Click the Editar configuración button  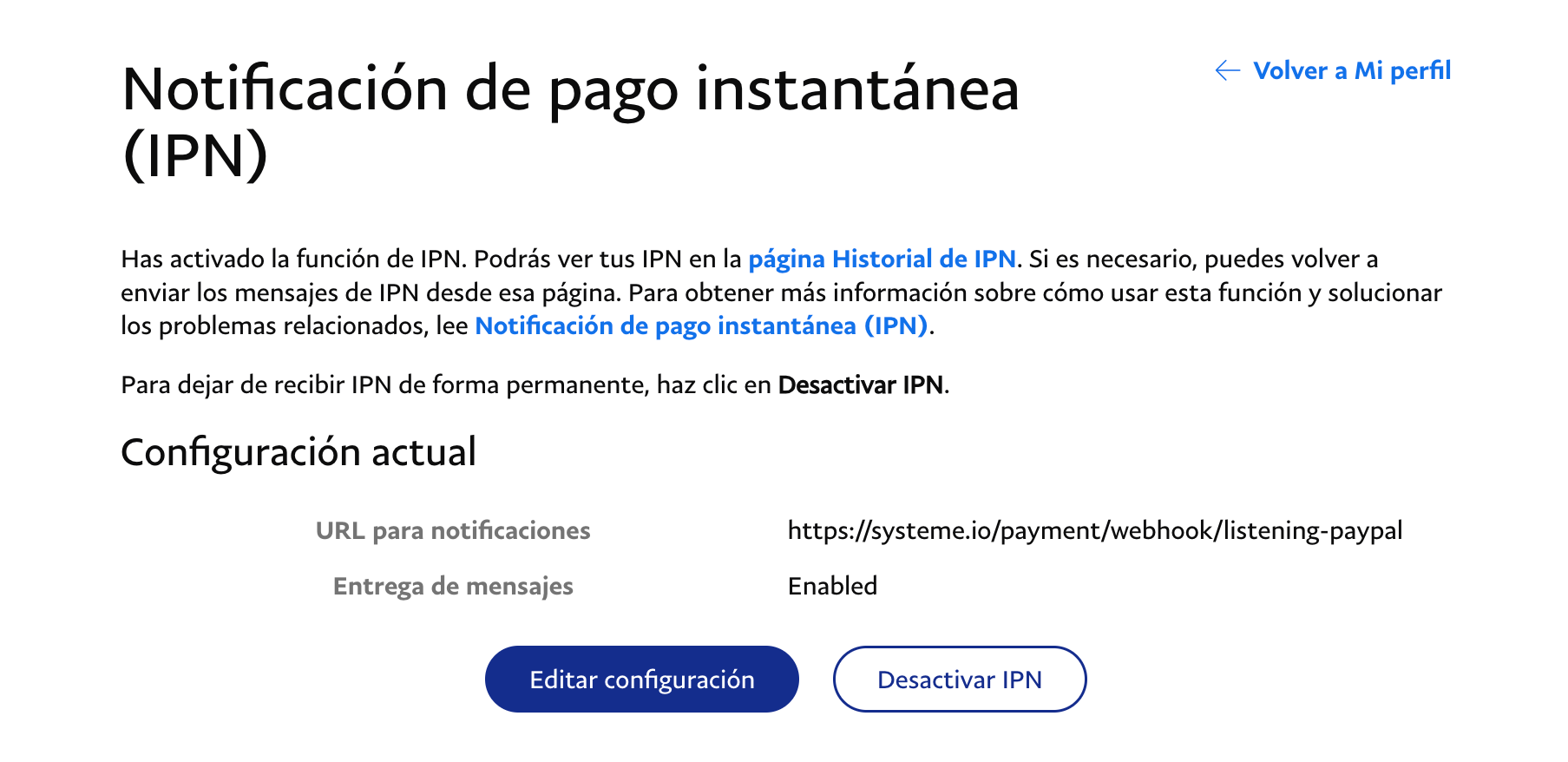[642, 679]
